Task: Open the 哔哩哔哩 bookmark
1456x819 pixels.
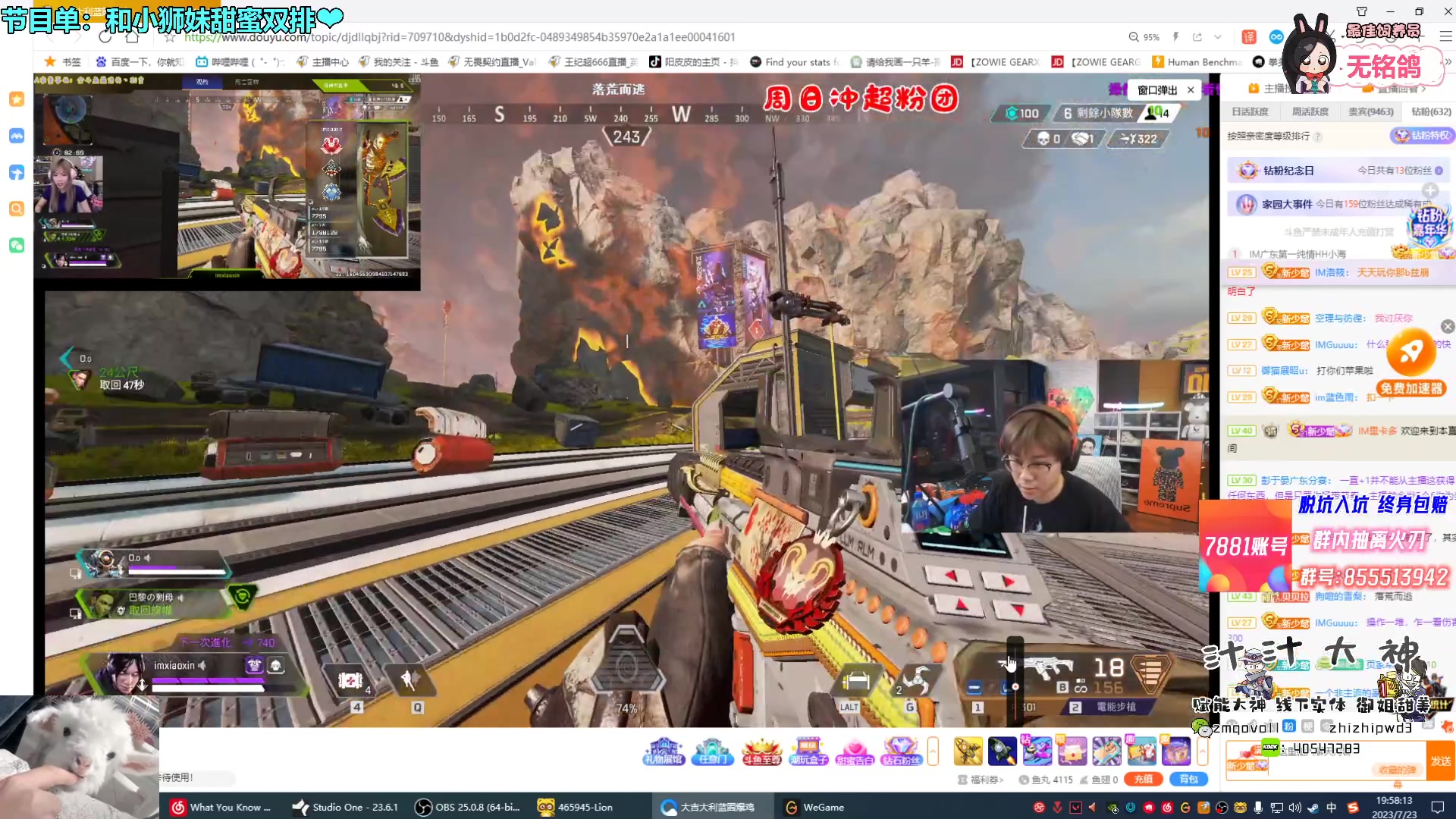Action: click(x=240, y=62)
